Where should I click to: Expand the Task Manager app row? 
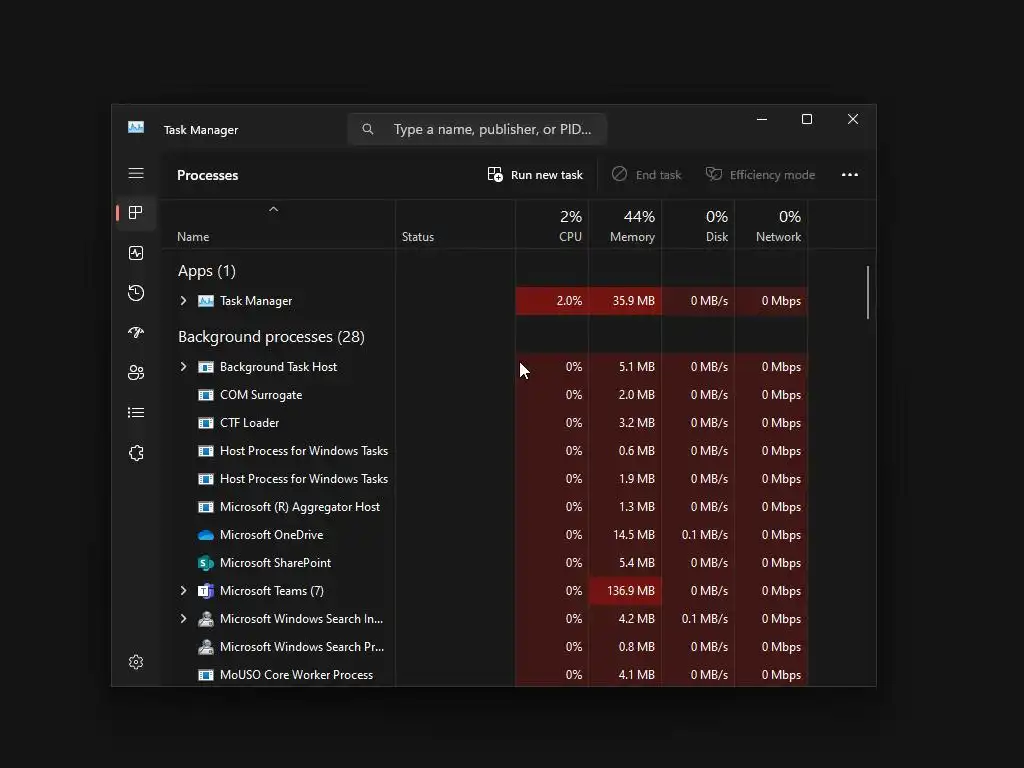click(x=184, y=300)
